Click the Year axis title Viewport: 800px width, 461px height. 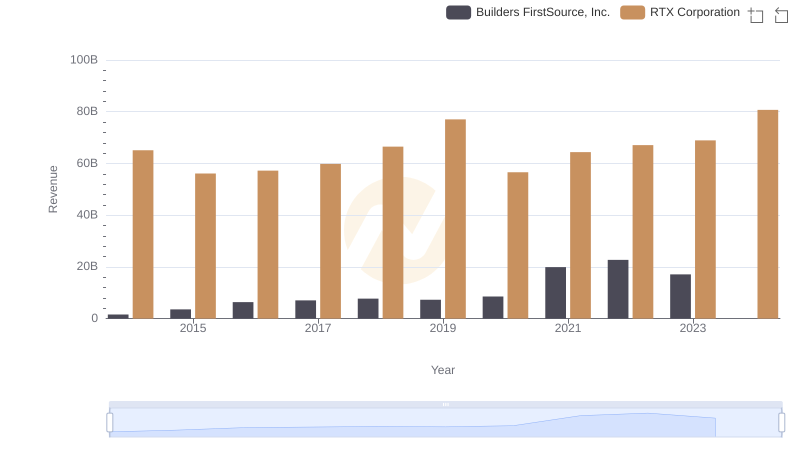(443, 370)
